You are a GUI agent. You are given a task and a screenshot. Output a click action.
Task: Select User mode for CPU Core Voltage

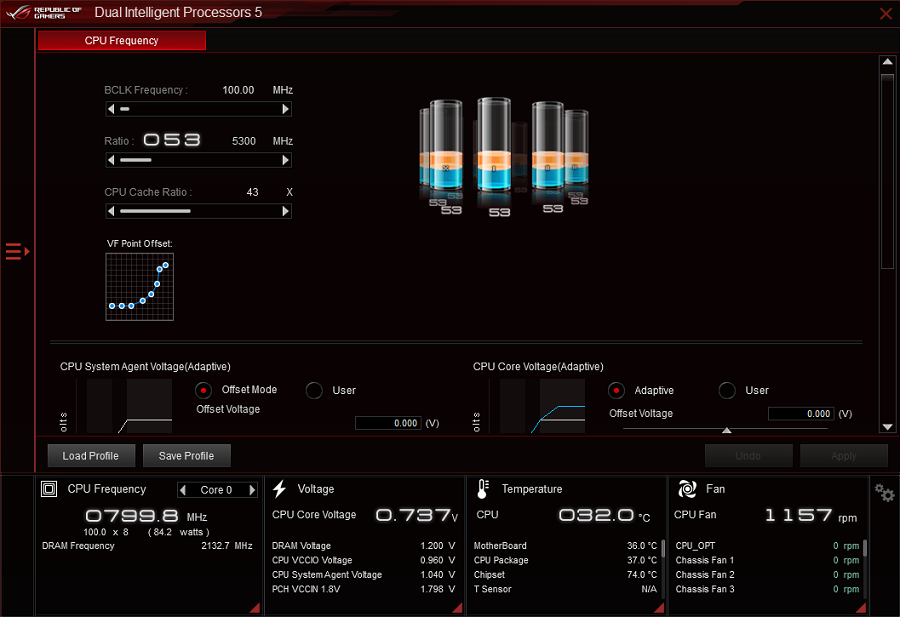tap(727, 390)
